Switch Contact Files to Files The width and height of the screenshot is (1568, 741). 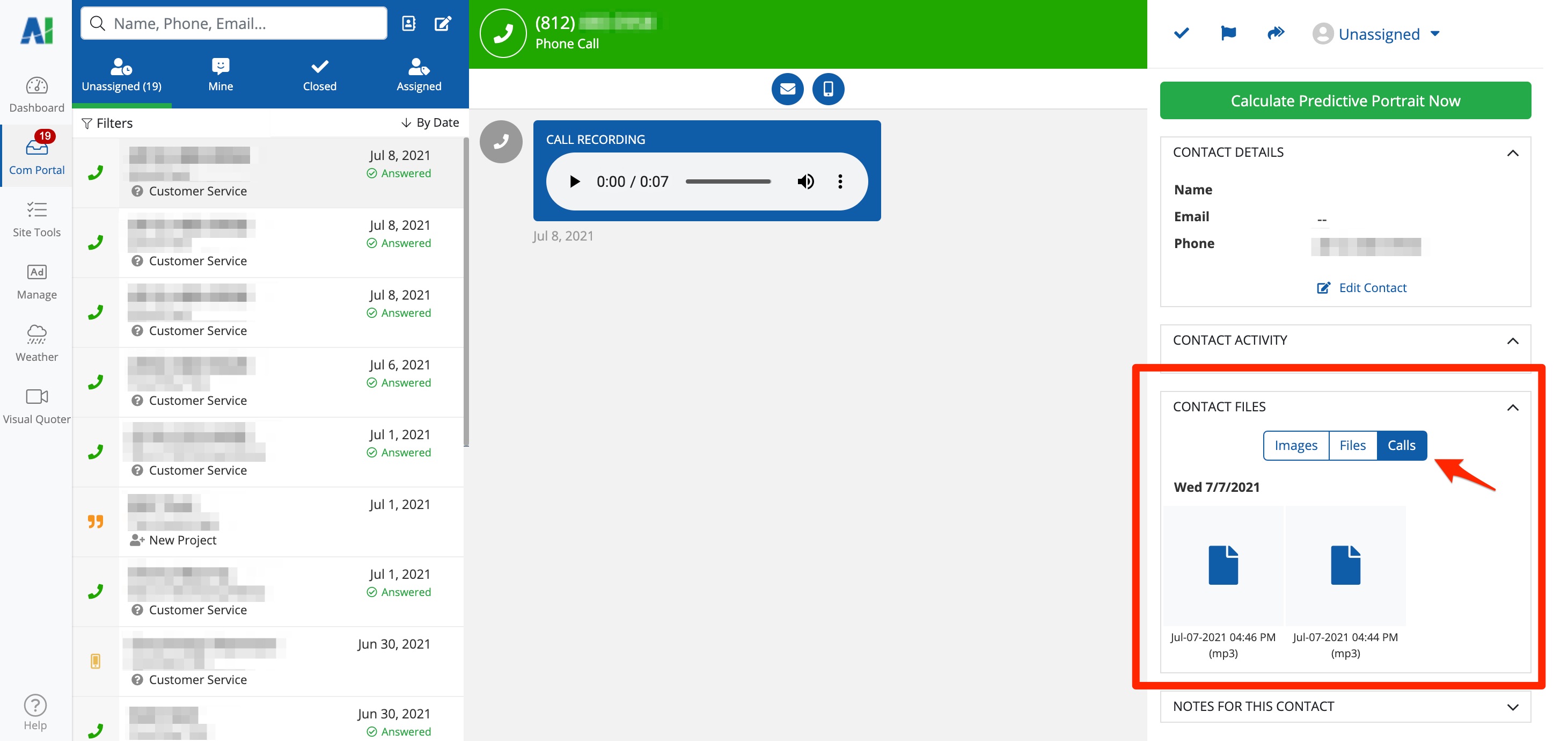[x=1352, y=445]
